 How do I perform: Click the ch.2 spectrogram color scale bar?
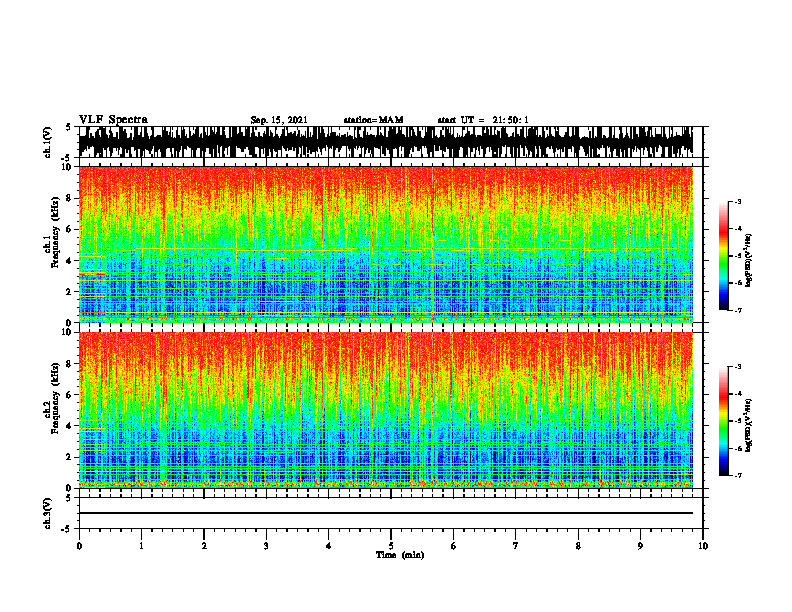[x=724, y=421]
